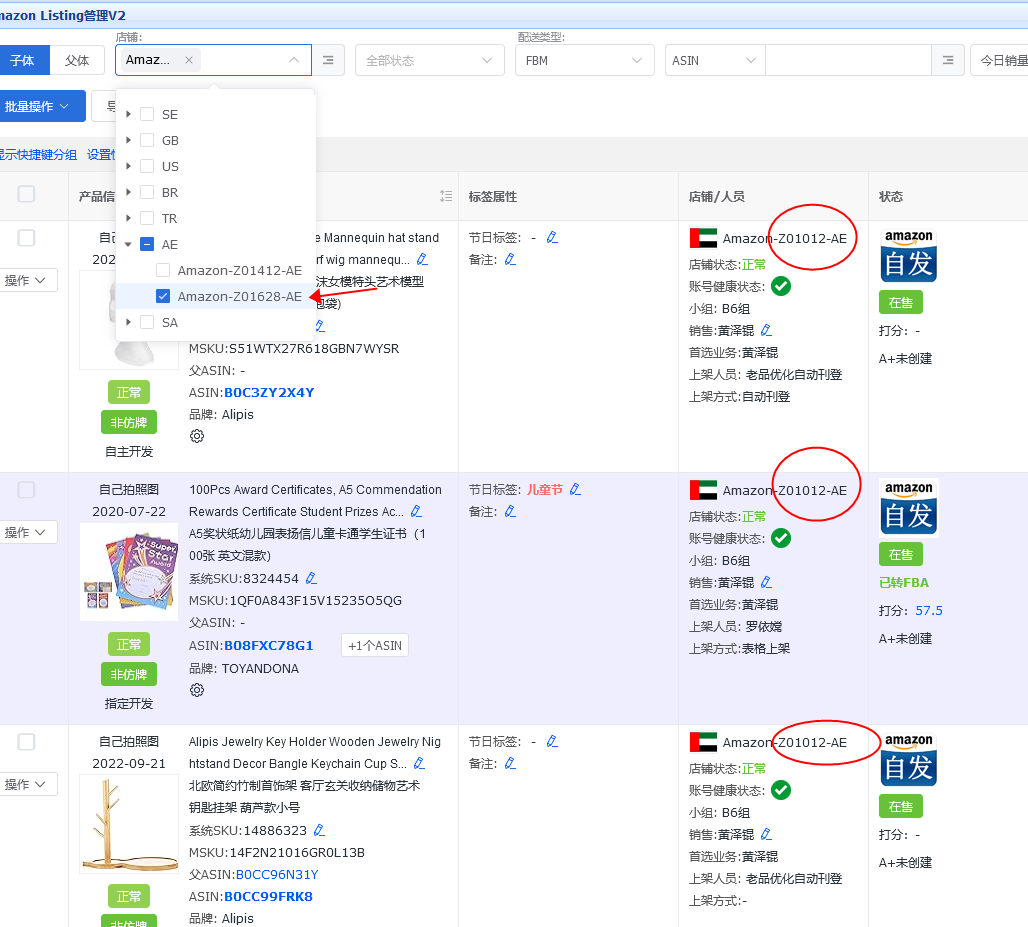This screenshot has width=1028, height=927.
Task: Open score link 57.5
Action: [x=928, y=610]
